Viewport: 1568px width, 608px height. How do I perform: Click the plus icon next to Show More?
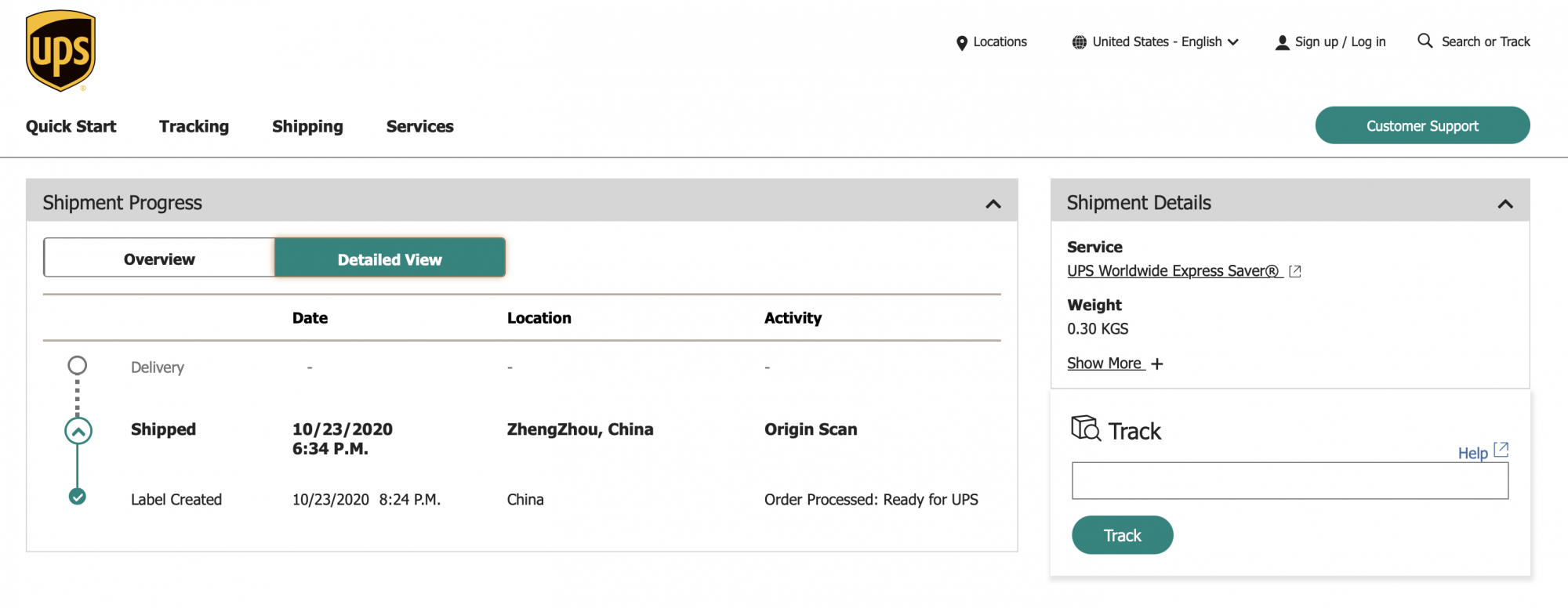pos(1157,364)
